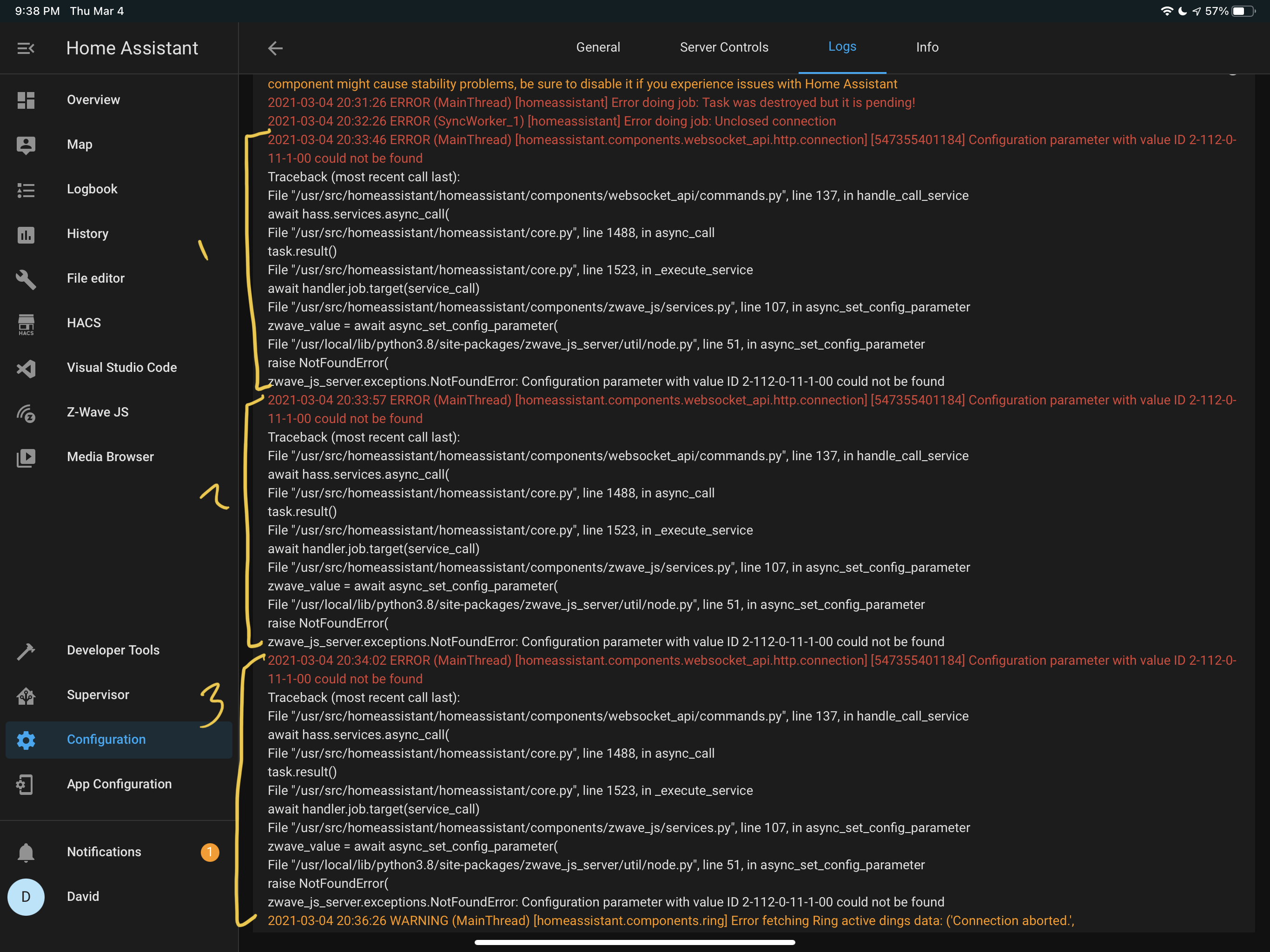Open the HACS store icon
This screenshot has width=1270, height=952.
(x=26, y=324)
